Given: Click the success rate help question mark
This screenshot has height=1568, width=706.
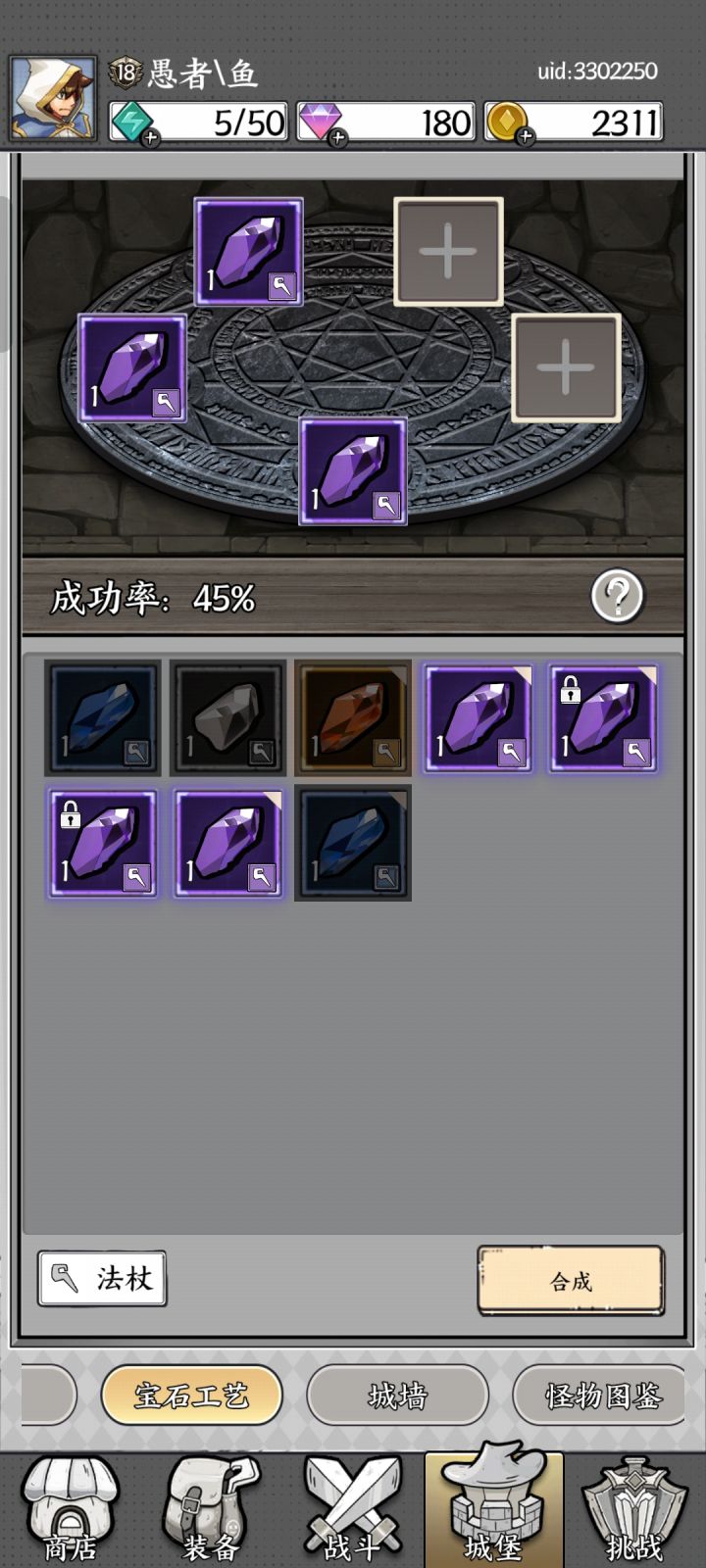Looking at the screenshot, I should [x=617, y=596].
